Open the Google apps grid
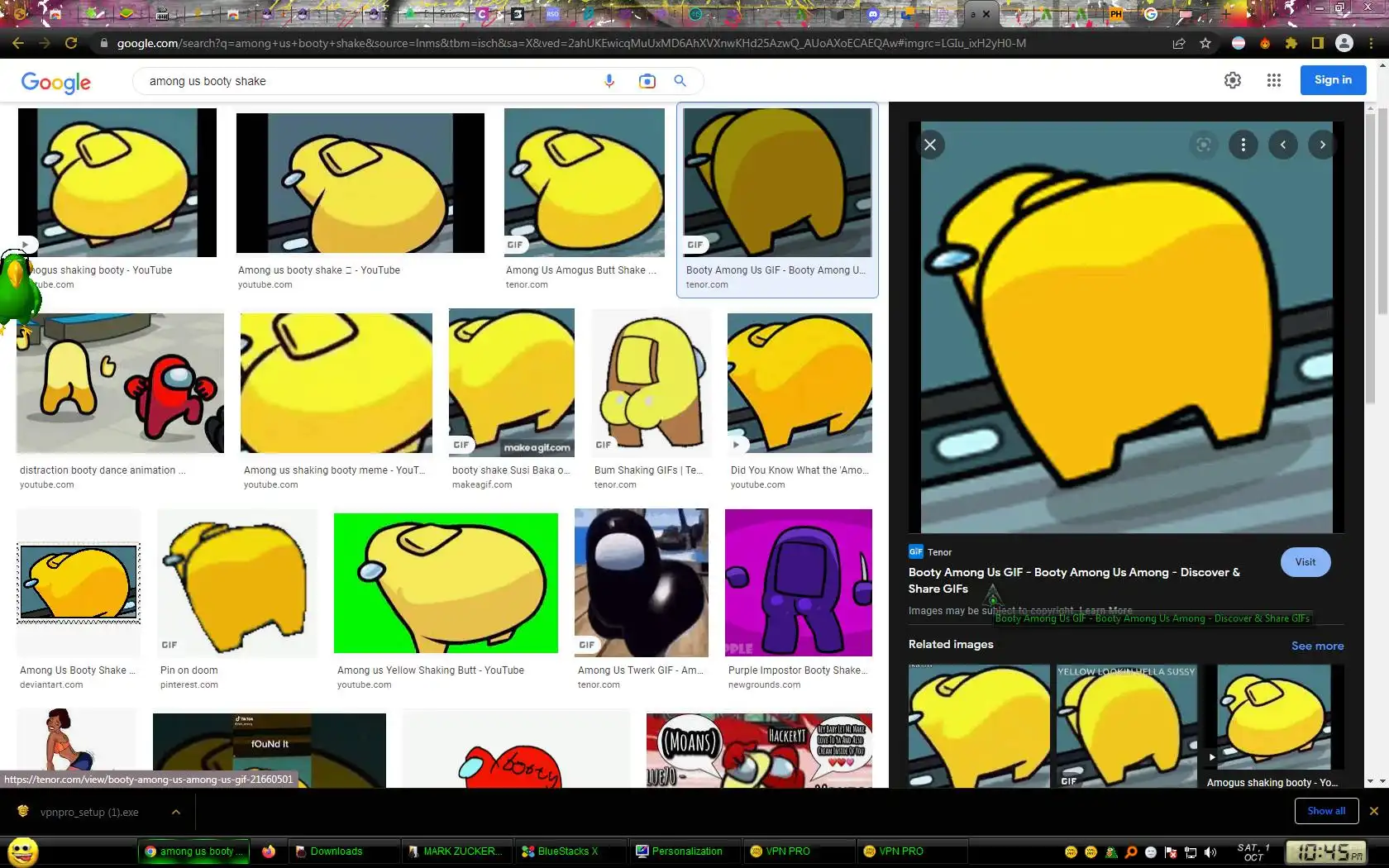 tap(1274, 80)
